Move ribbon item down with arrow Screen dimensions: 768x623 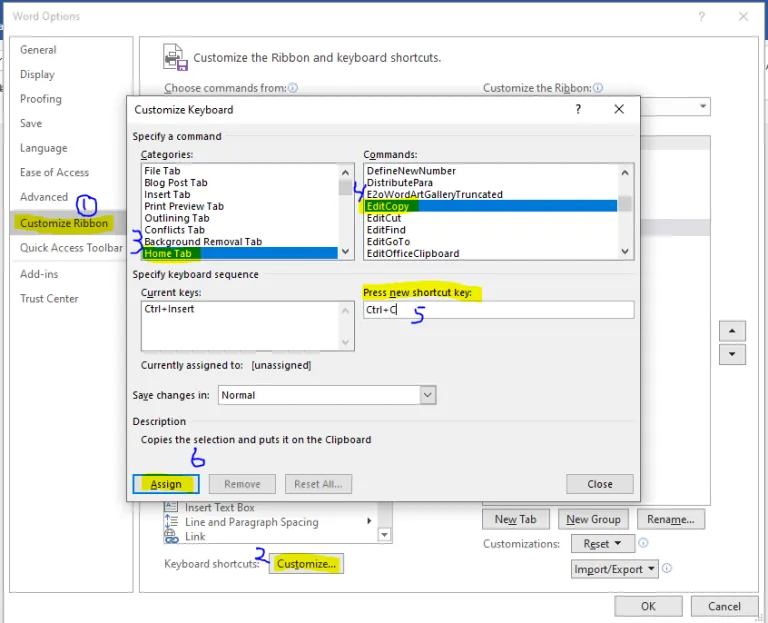point(732,355)
